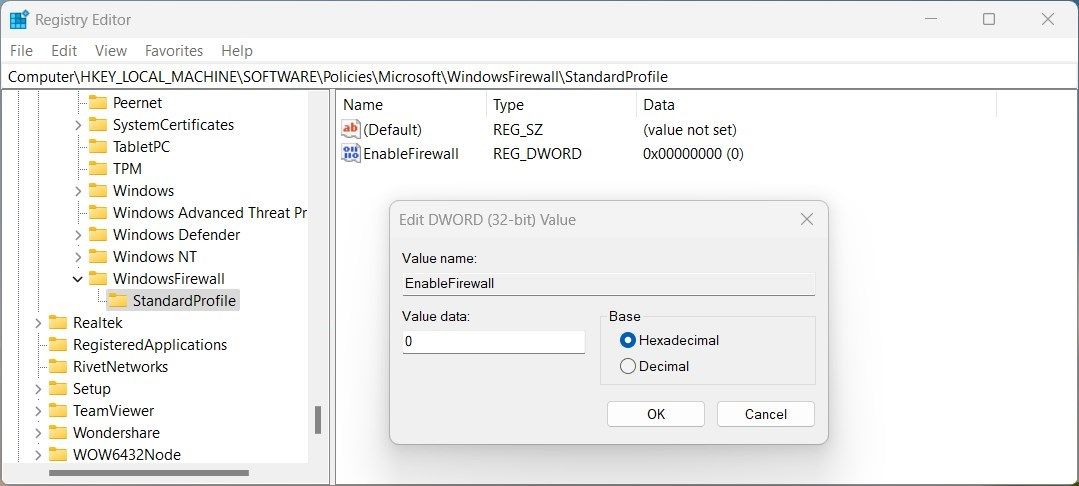Select the TeamViewer folder icon
This screenshot has width=1079, height=486.
coord(58,412)
